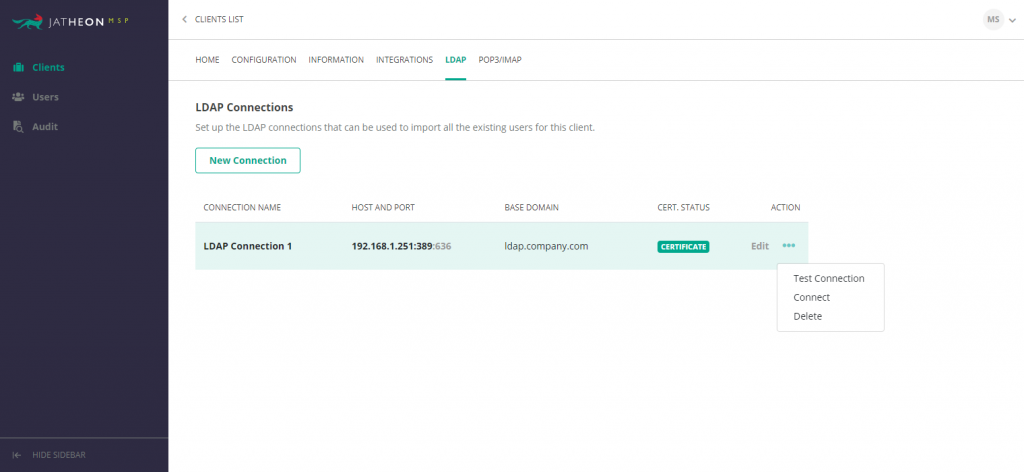The image size is (1024, 472).
Task: Switch to the POP3/IMAP tab
Action: [500, 59]
